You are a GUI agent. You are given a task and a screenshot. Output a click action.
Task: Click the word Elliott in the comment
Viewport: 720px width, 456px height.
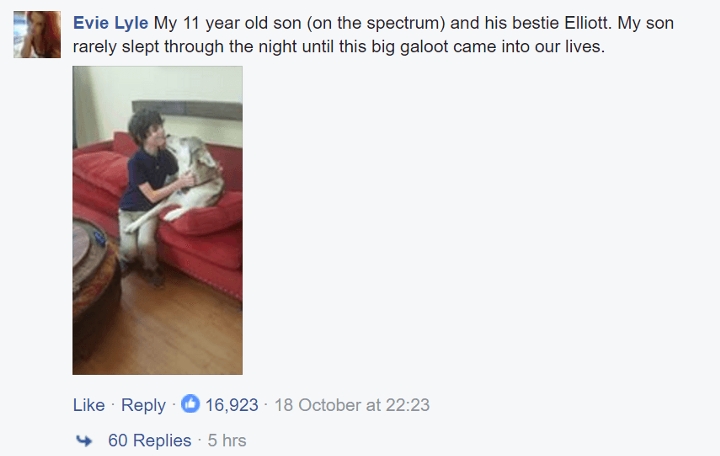click(579, 23)
